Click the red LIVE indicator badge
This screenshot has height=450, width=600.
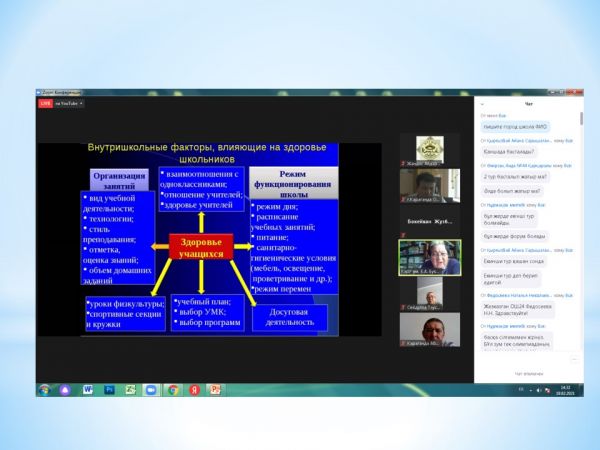44,102
